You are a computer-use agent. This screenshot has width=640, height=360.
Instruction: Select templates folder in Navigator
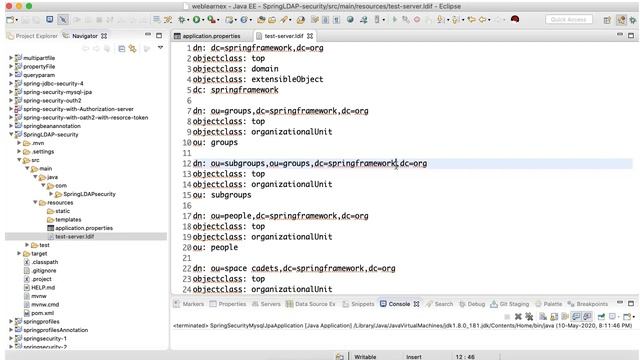click(x=68, y=220)
